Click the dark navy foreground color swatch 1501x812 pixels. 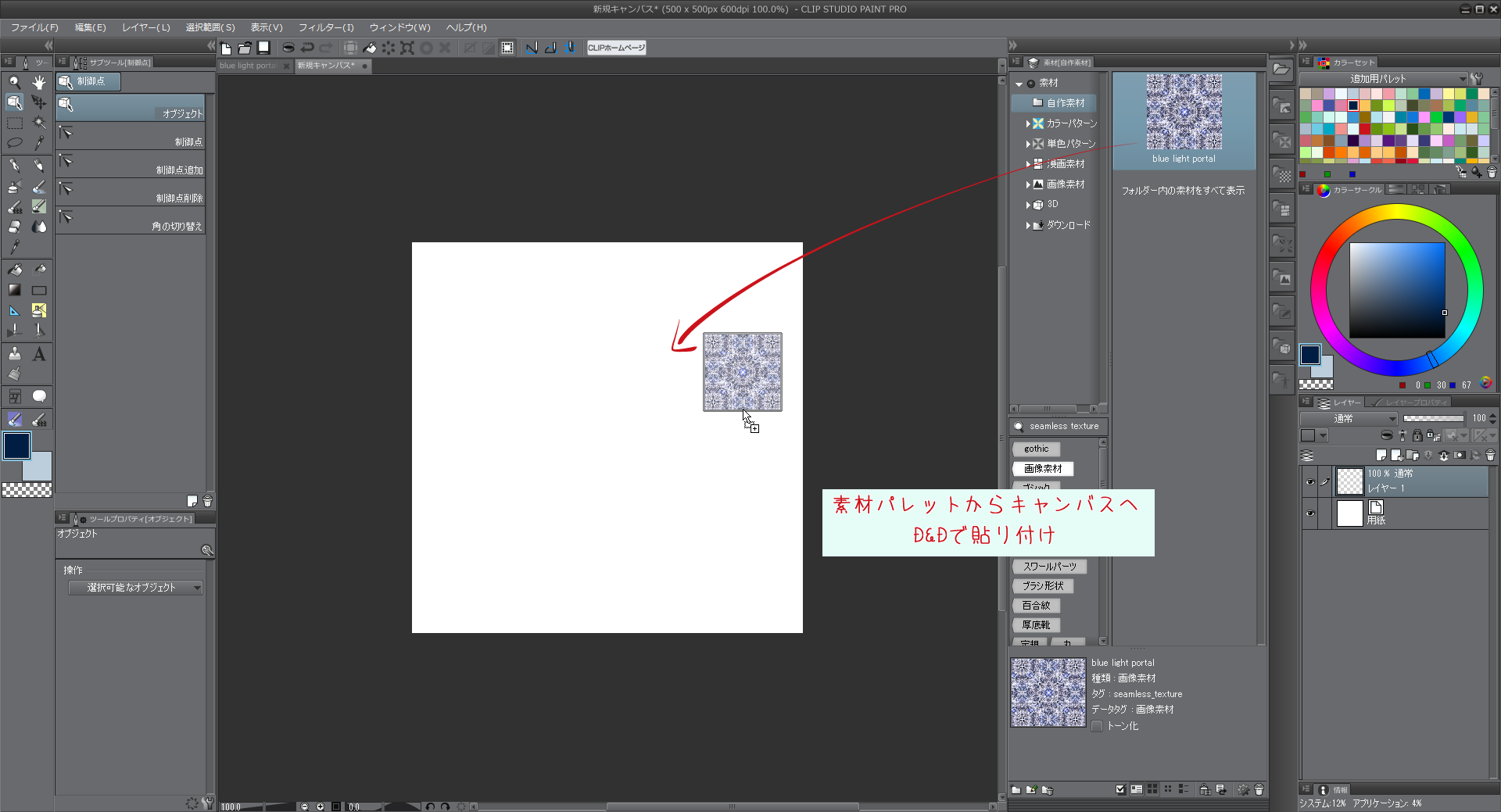click(x=16, y=445)
